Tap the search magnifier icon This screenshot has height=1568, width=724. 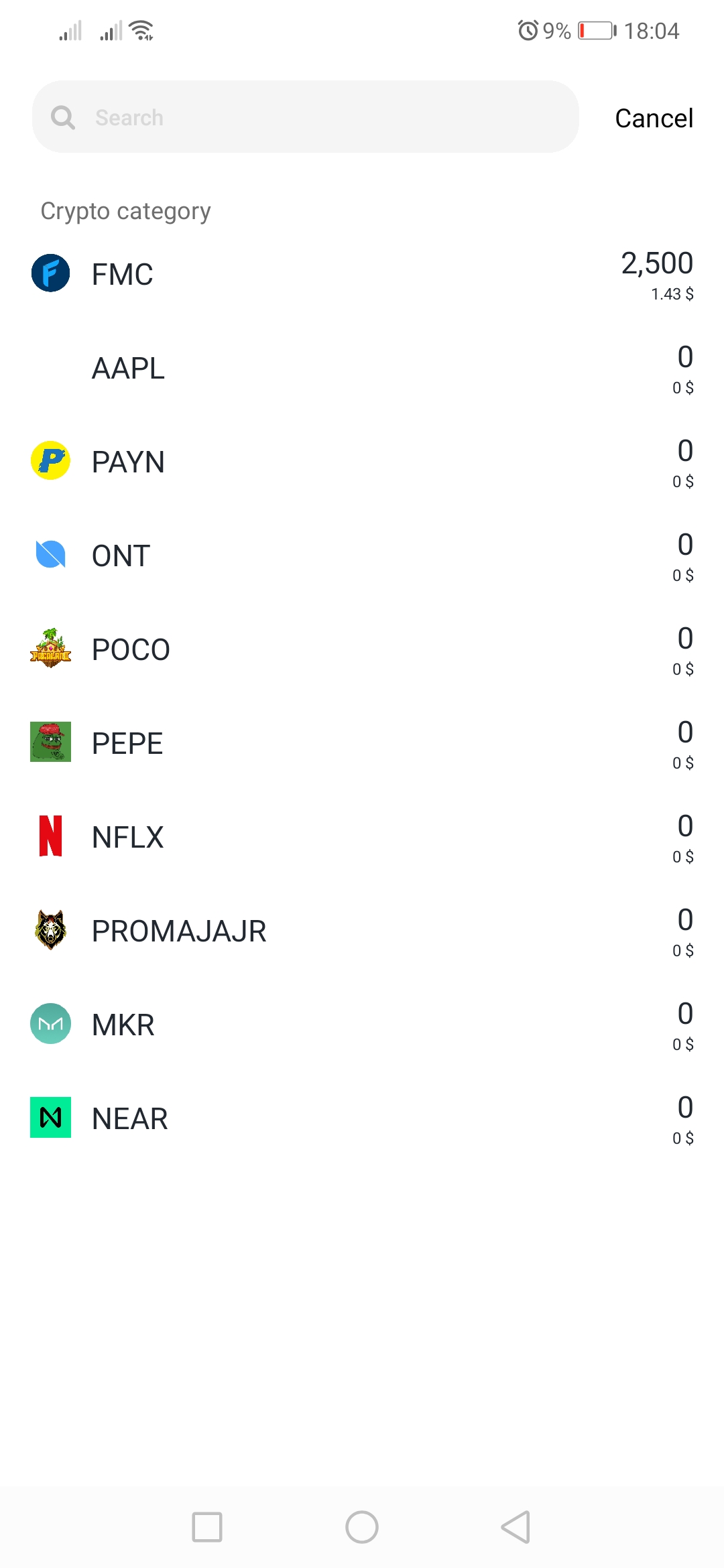click(63, 117)
